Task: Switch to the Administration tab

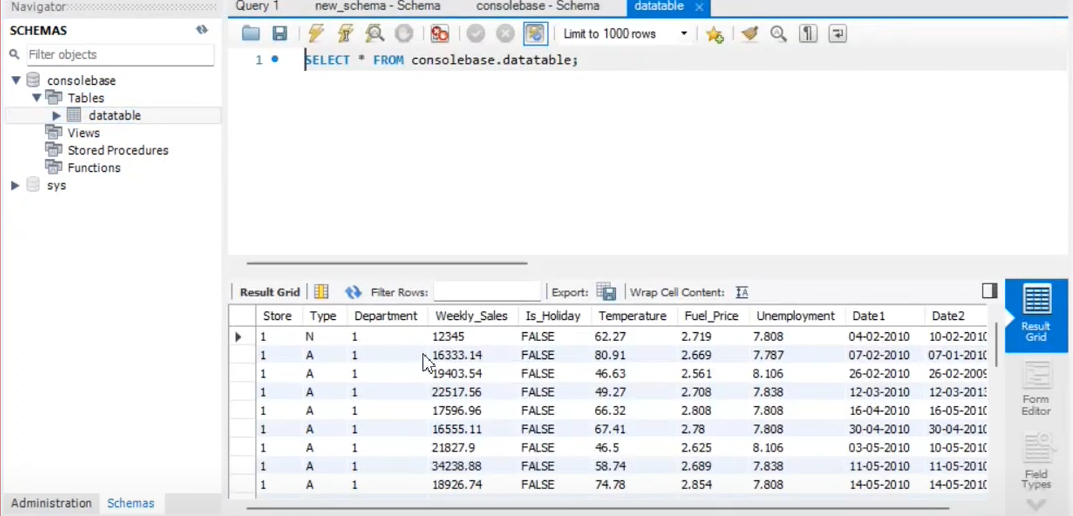Action: coord(51,503)
